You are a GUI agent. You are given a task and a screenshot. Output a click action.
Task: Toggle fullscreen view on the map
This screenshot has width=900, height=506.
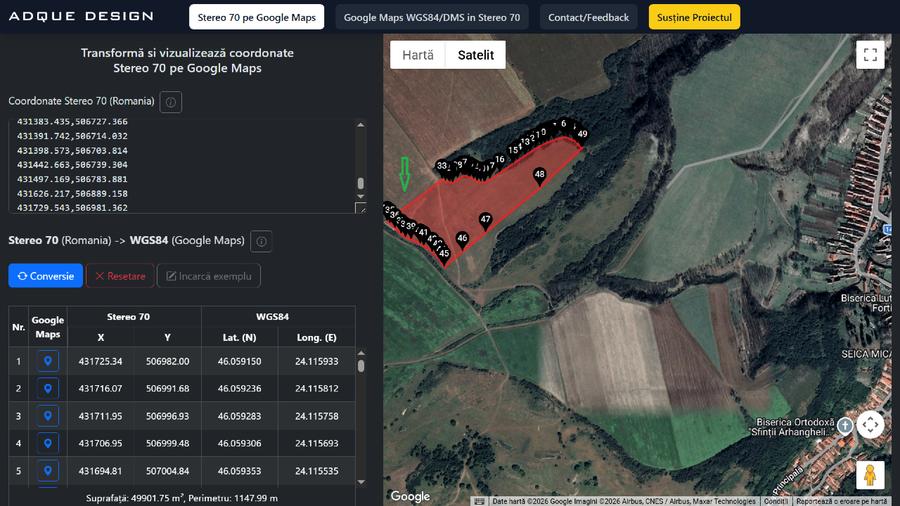[870, 55]
